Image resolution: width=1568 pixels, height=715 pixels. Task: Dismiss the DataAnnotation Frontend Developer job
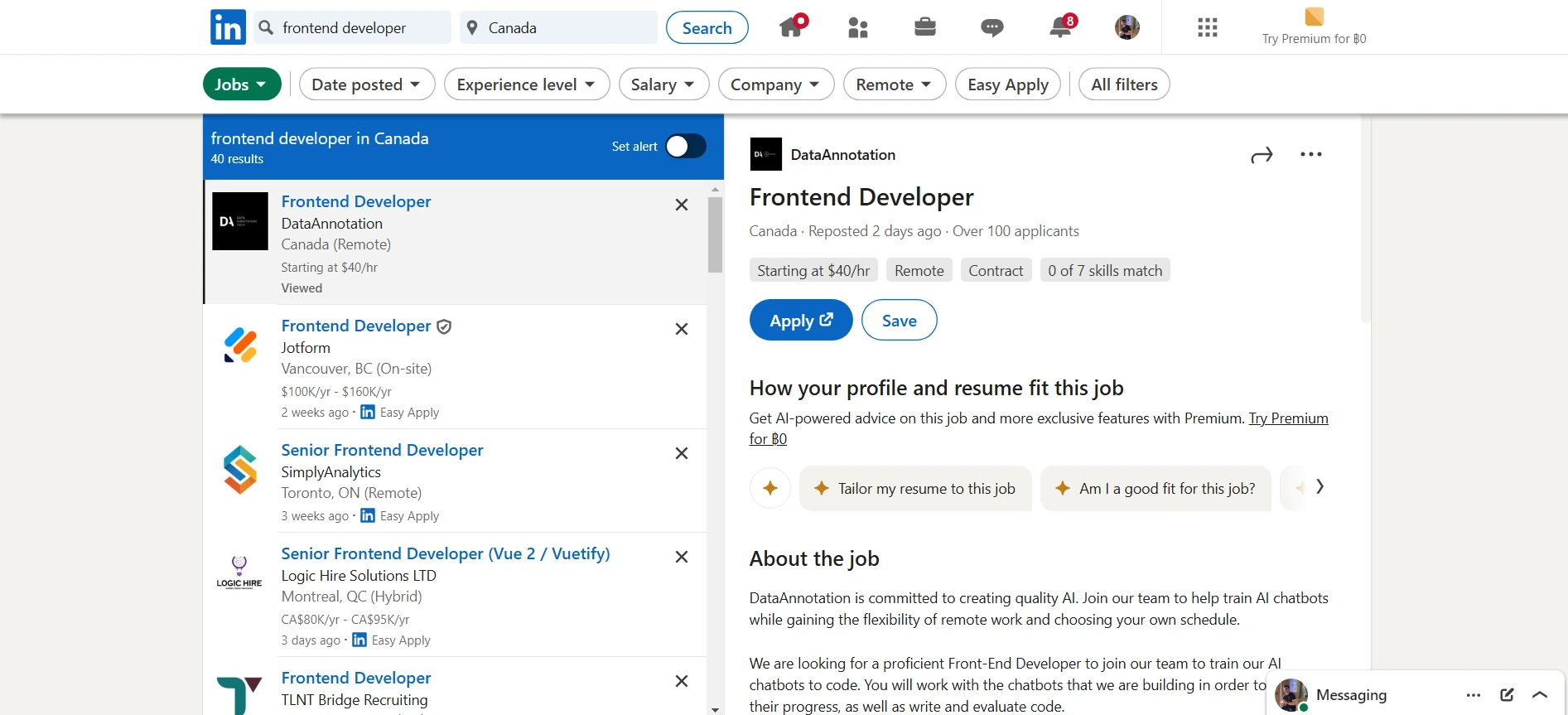point(682,205)
